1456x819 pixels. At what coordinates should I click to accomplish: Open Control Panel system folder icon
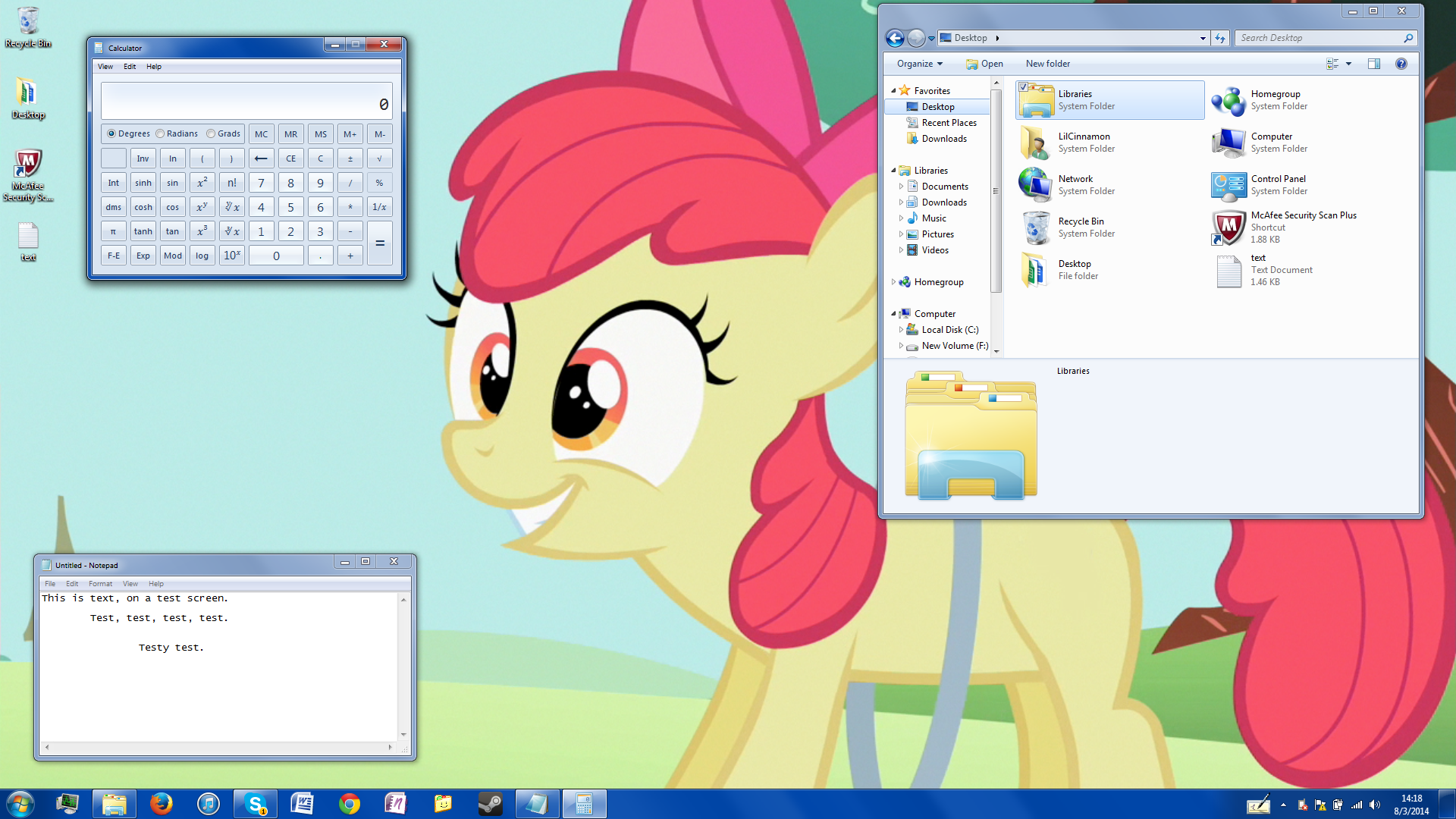point(1228,185)
